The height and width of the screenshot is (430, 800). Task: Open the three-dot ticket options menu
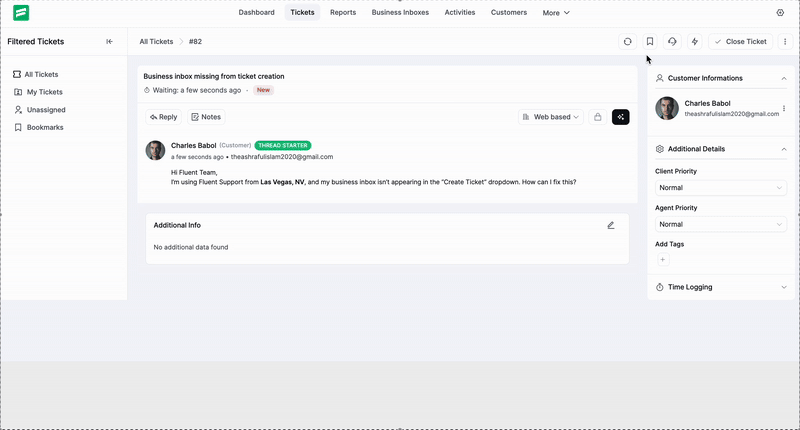(785, 42)
